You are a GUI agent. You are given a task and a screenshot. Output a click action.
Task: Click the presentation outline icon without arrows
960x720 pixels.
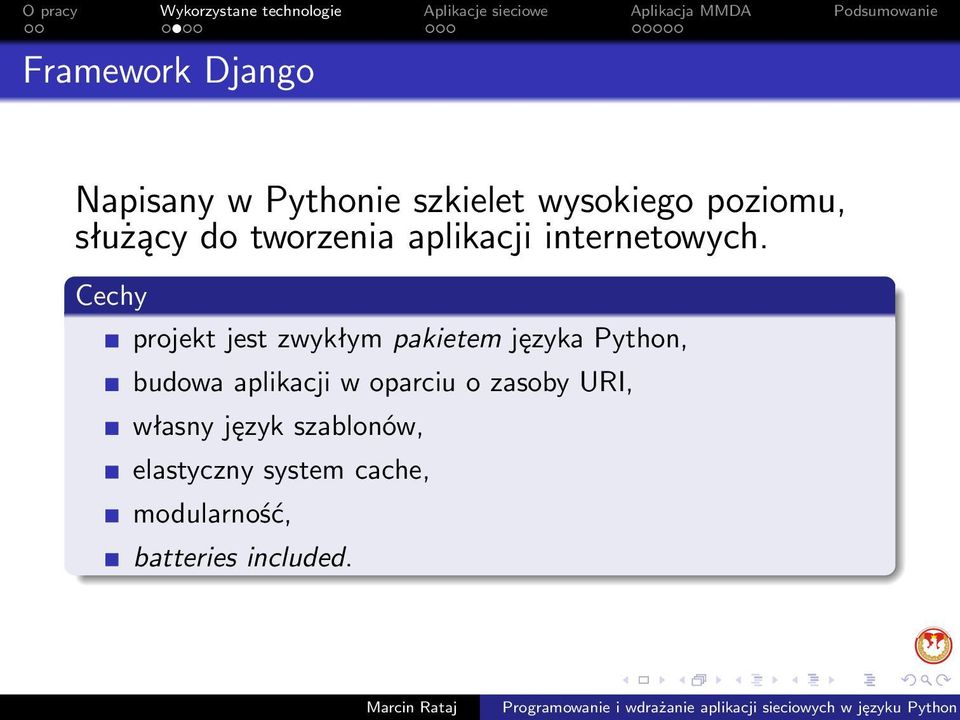tap(869, 680)
